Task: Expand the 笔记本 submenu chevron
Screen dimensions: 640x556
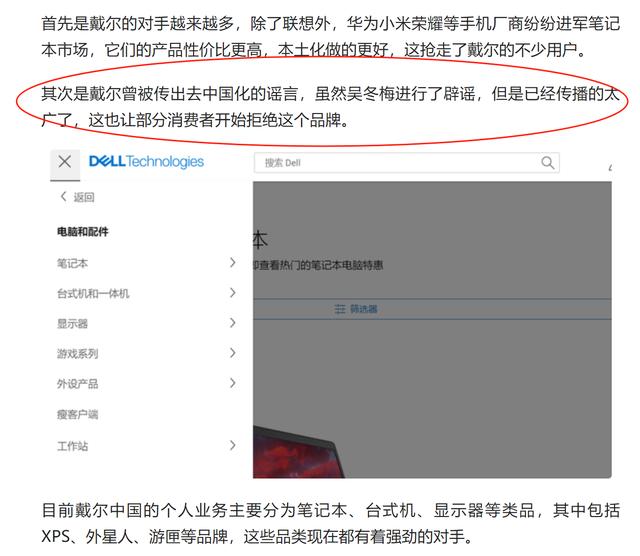Action: pyautogui.click(x=233, y=262)
